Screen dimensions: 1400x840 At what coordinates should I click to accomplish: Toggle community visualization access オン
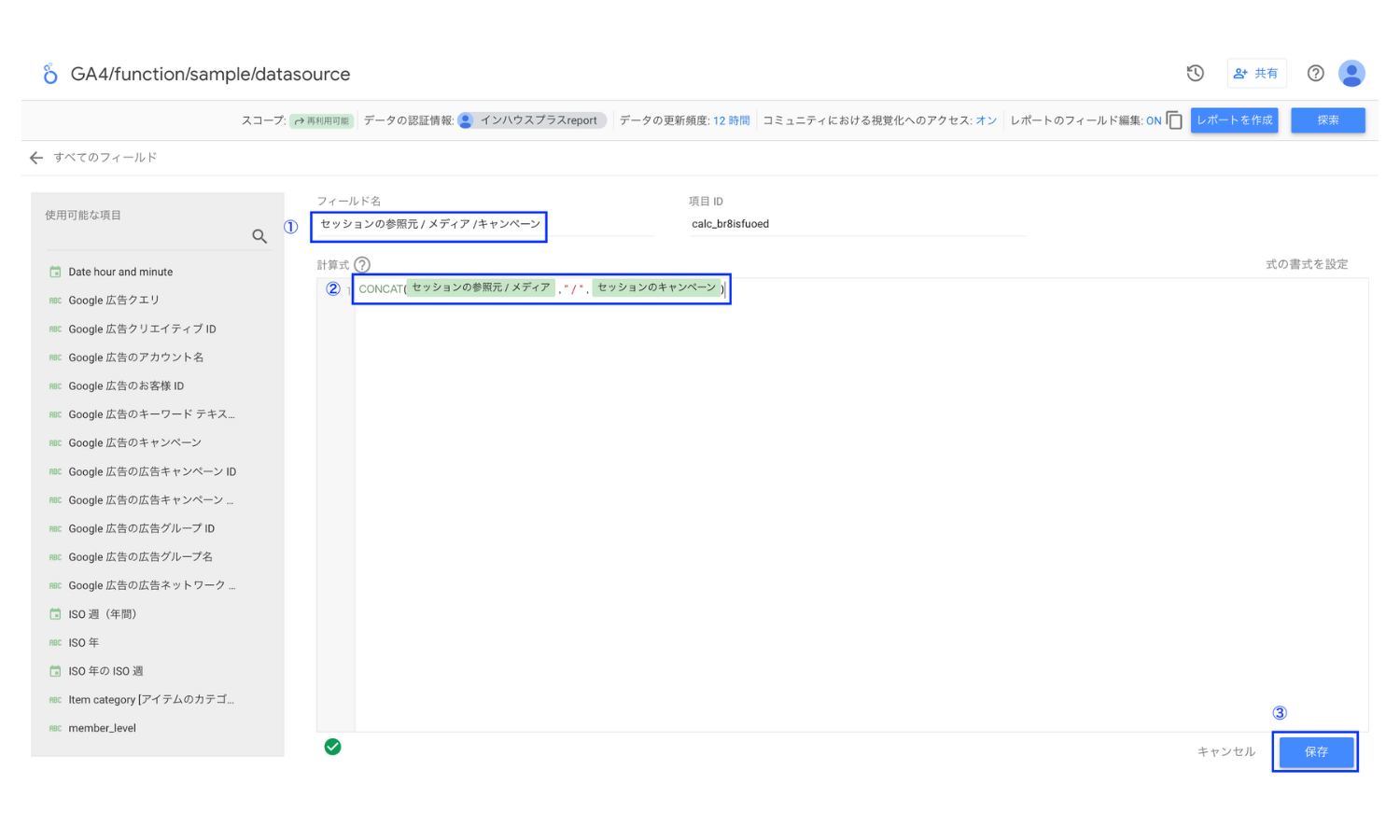pos(986,120)
